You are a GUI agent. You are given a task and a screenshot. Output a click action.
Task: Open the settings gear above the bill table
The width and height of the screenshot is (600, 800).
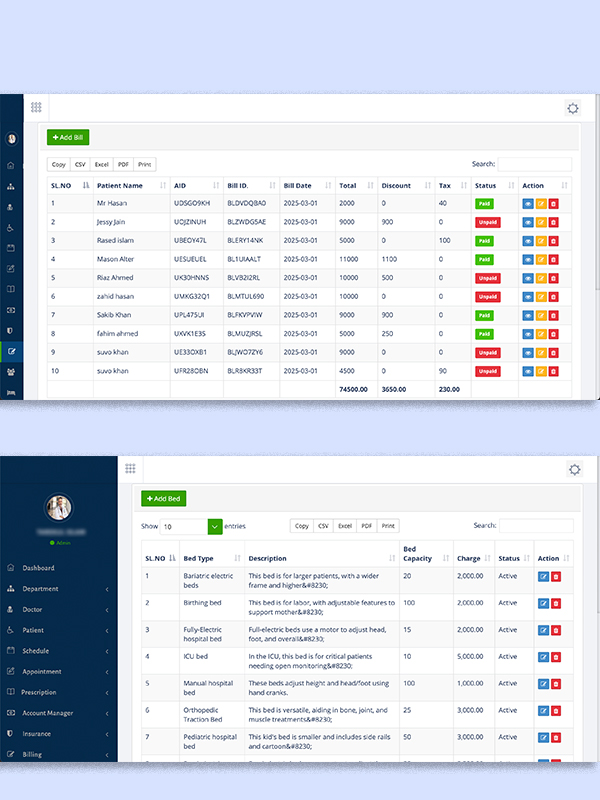click(573, 109)
